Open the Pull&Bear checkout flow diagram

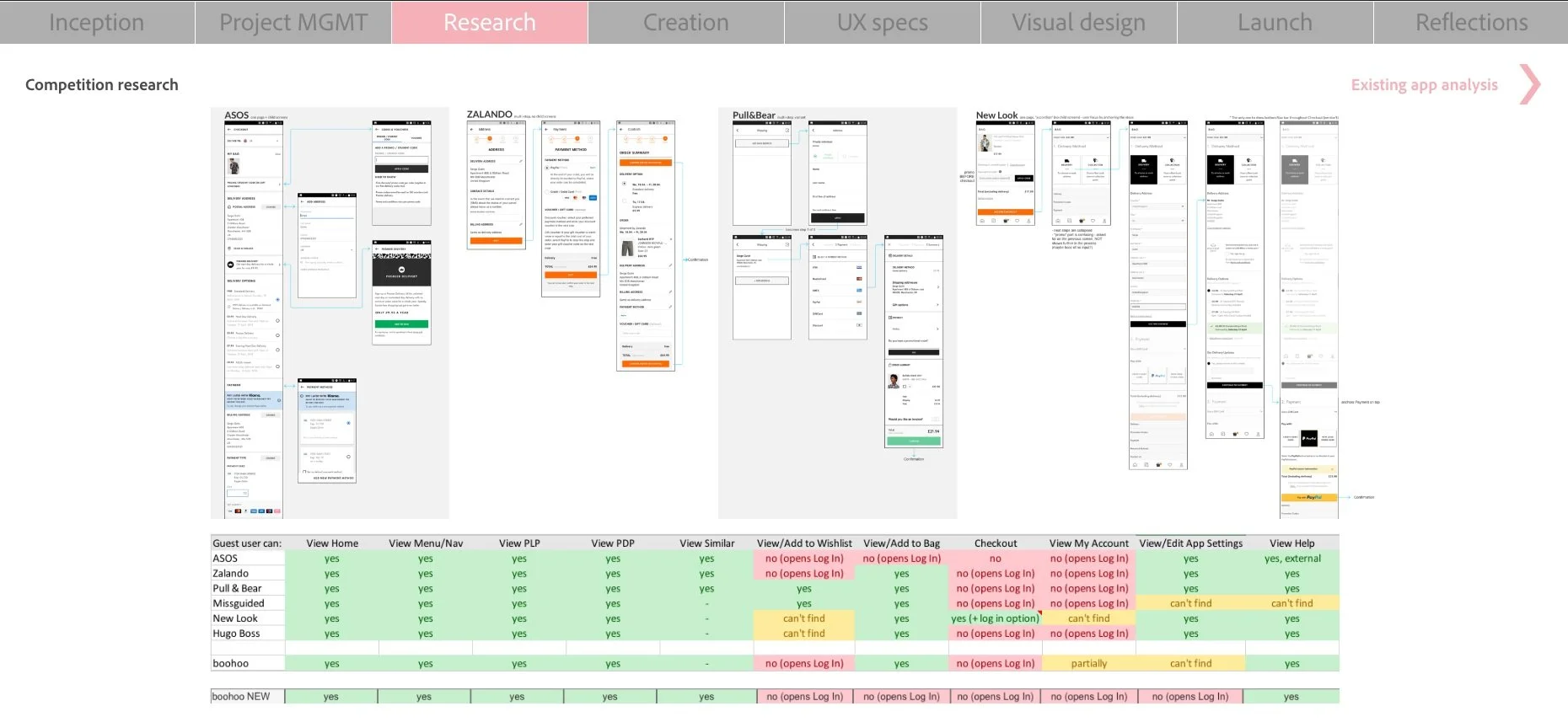point(838,313)
